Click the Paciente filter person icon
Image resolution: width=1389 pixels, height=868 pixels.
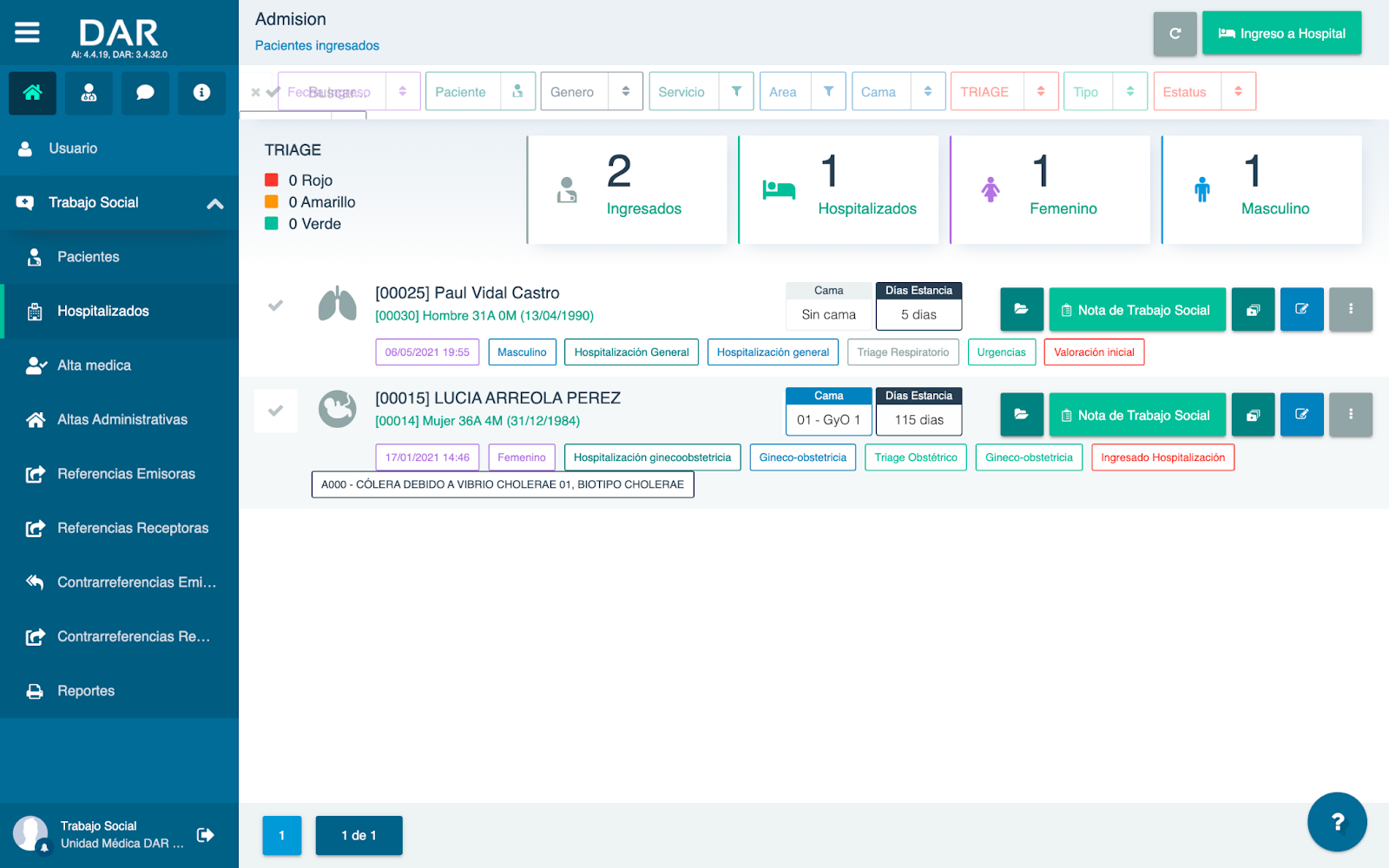point(517,91)
